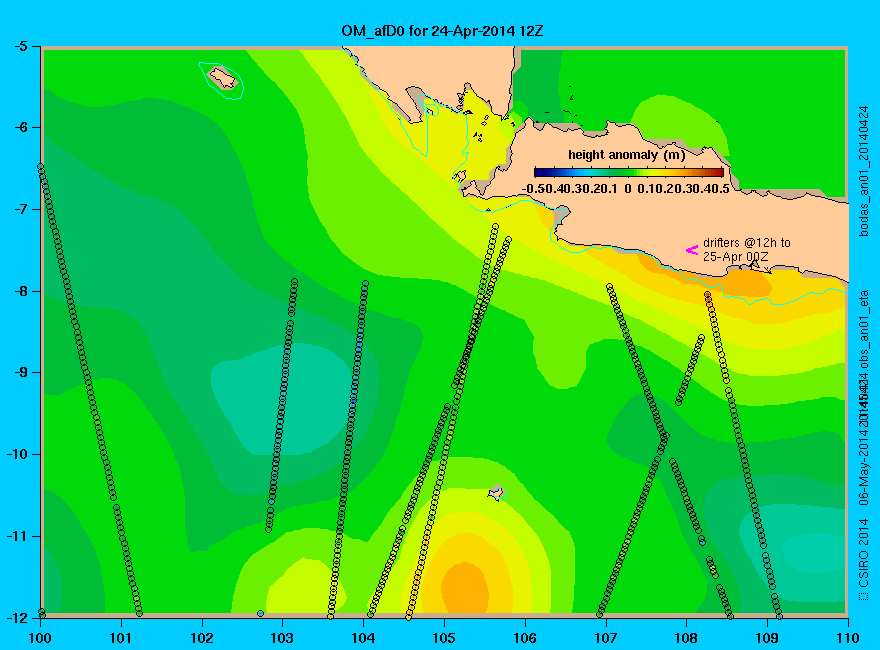Click the small island near 102E, 5.4S

pos(223,78)
